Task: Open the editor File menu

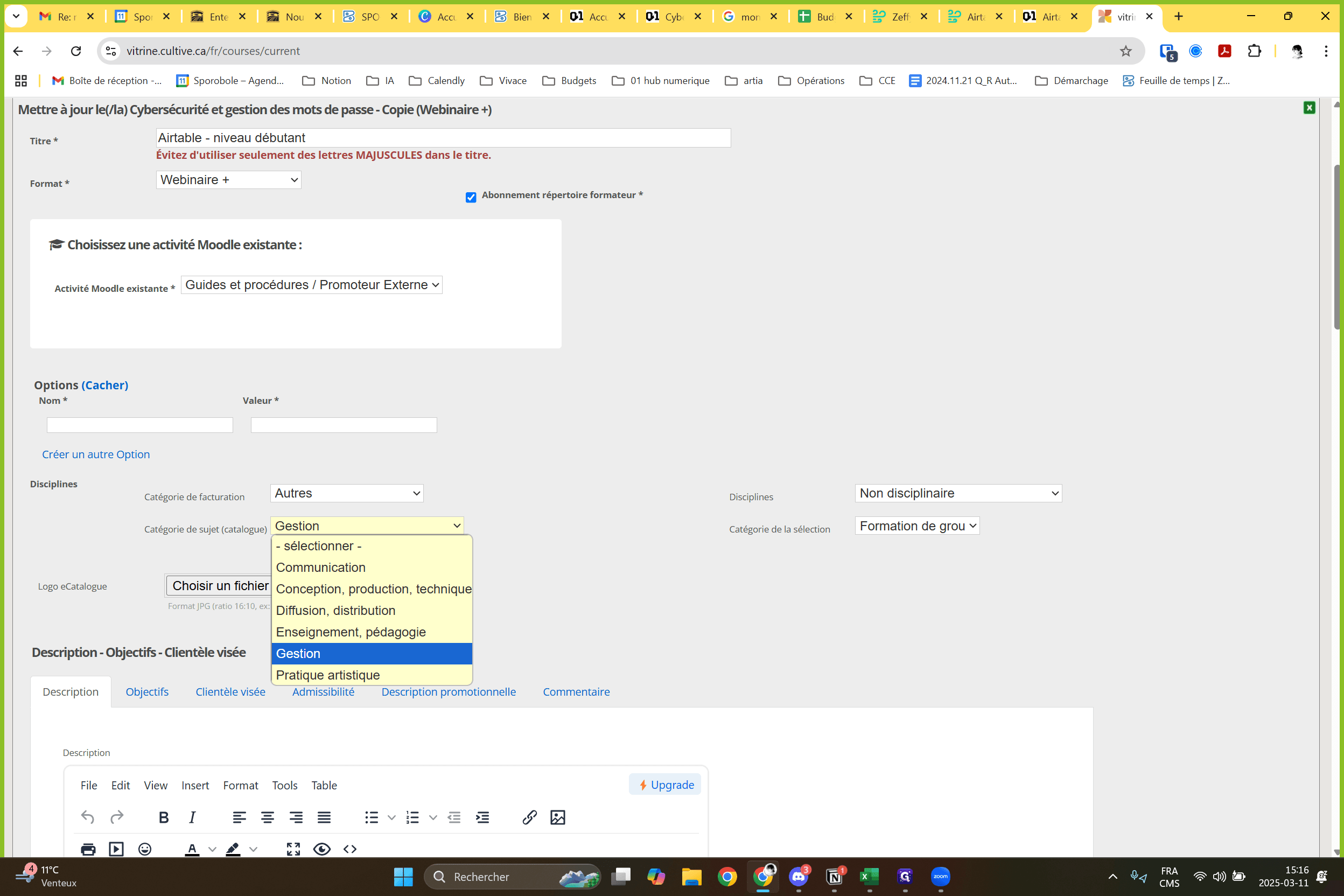Action: (88, 785)
